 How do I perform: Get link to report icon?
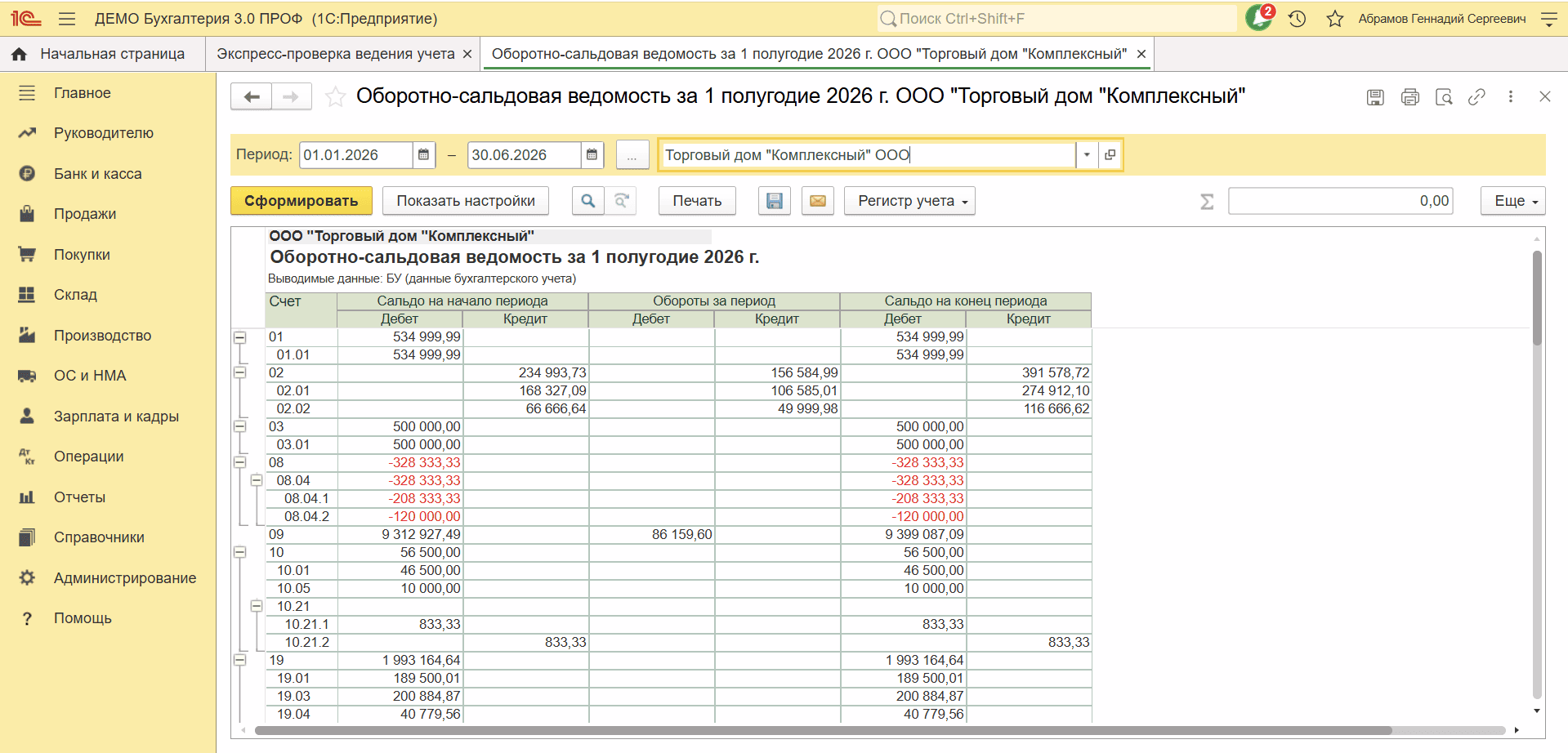(x=1476, y=97)
